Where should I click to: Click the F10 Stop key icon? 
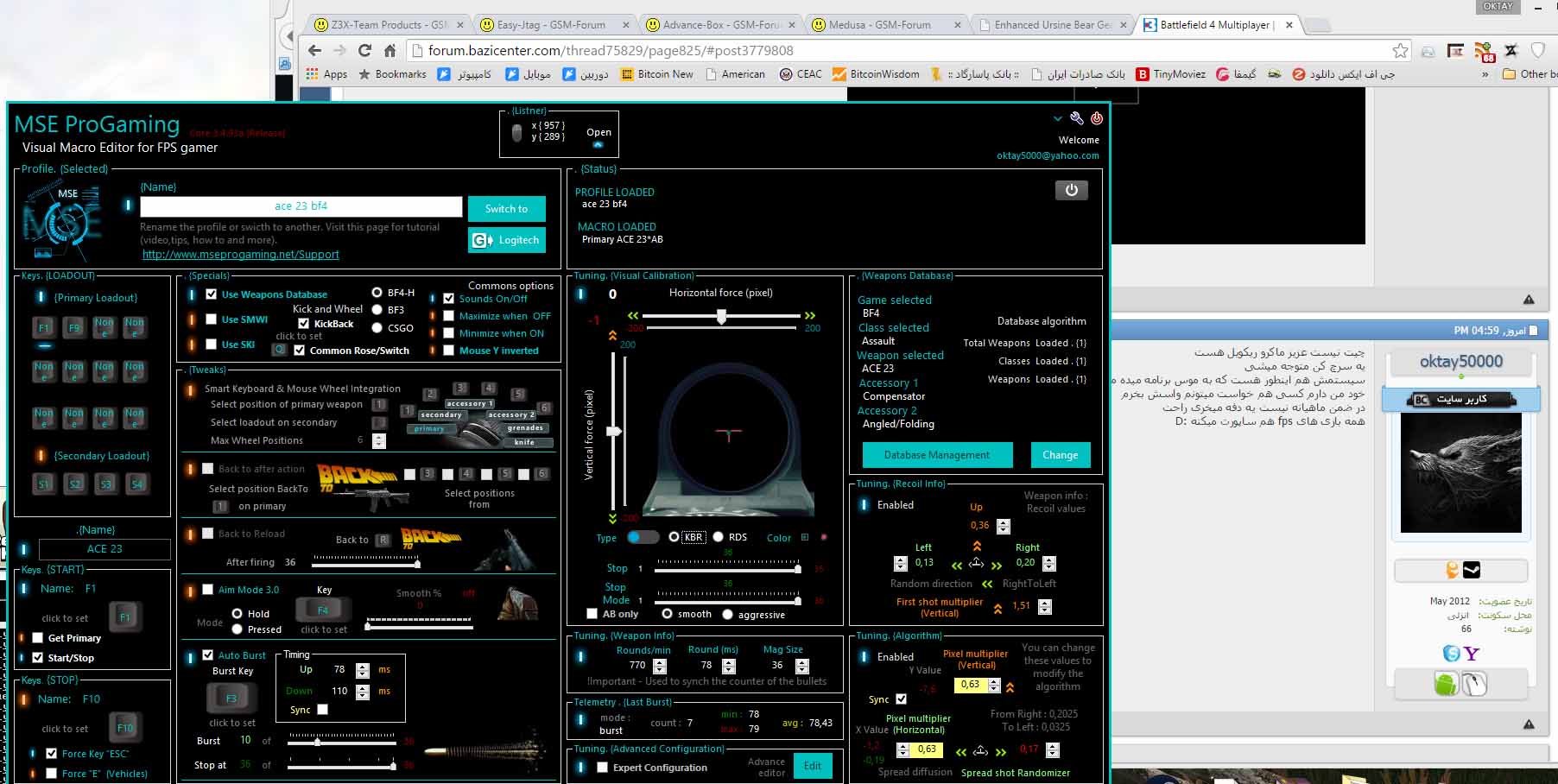click(x=124, y=728)
